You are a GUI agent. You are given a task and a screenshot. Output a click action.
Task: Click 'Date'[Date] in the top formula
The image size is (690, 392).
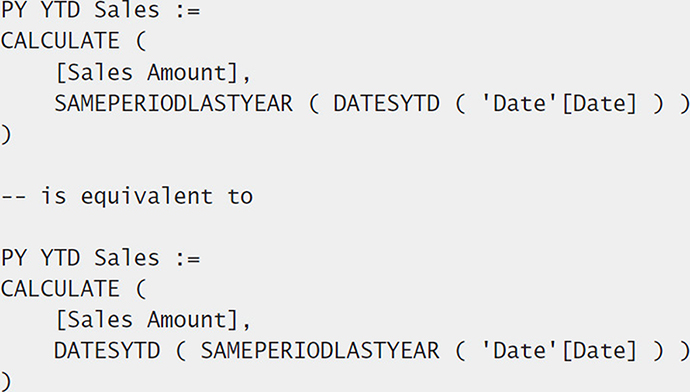click(559, 104)
